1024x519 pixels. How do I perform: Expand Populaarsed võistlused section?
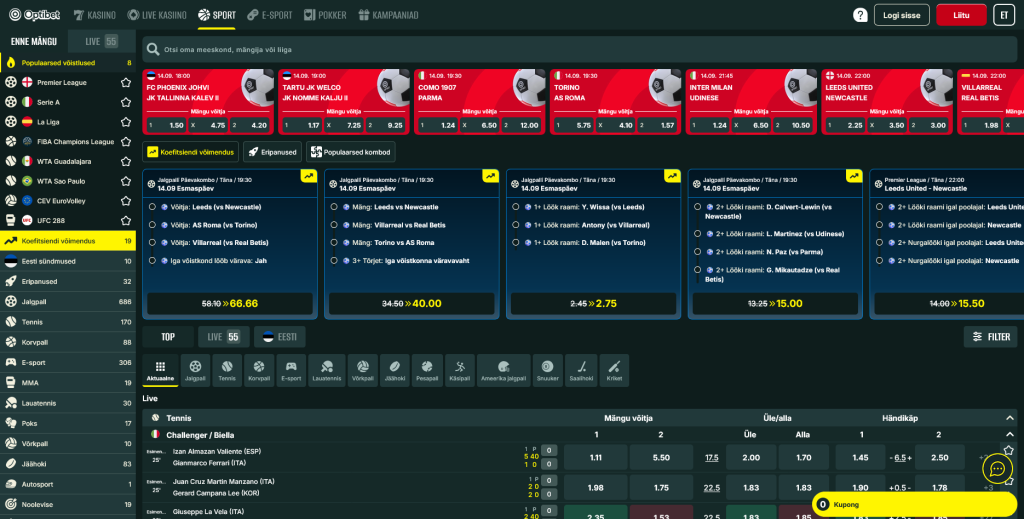tap(68, 63)
